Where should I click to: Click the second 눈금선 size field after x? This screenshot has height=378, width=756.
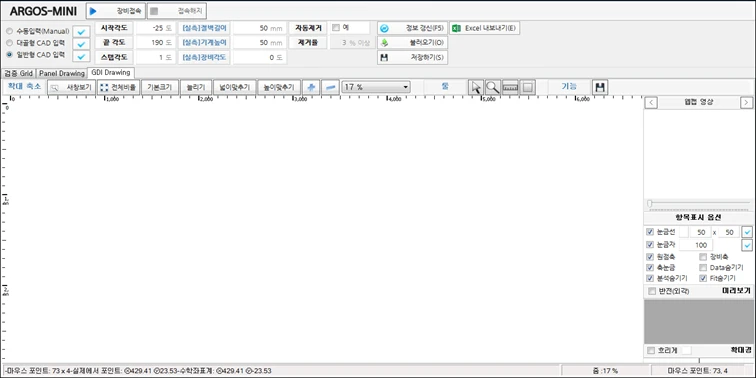[x=729, y=232]
